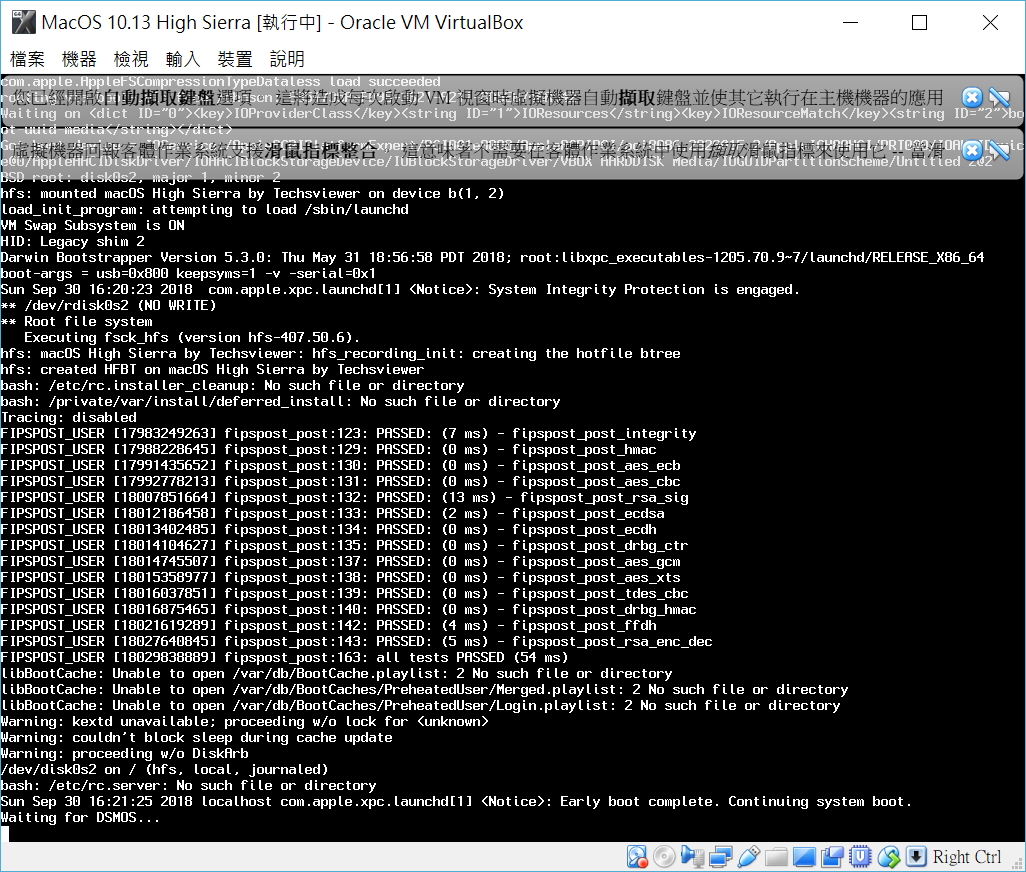Open the audio settings status icon
1026x872 pixels.
click(692, 856)
